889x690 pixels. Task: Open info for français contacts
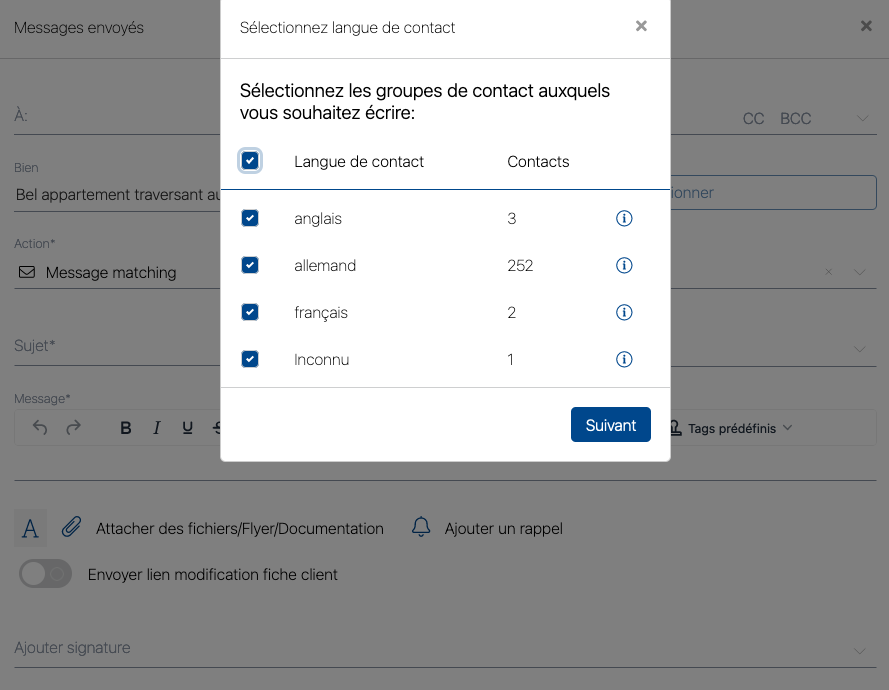tap(624, 312)
